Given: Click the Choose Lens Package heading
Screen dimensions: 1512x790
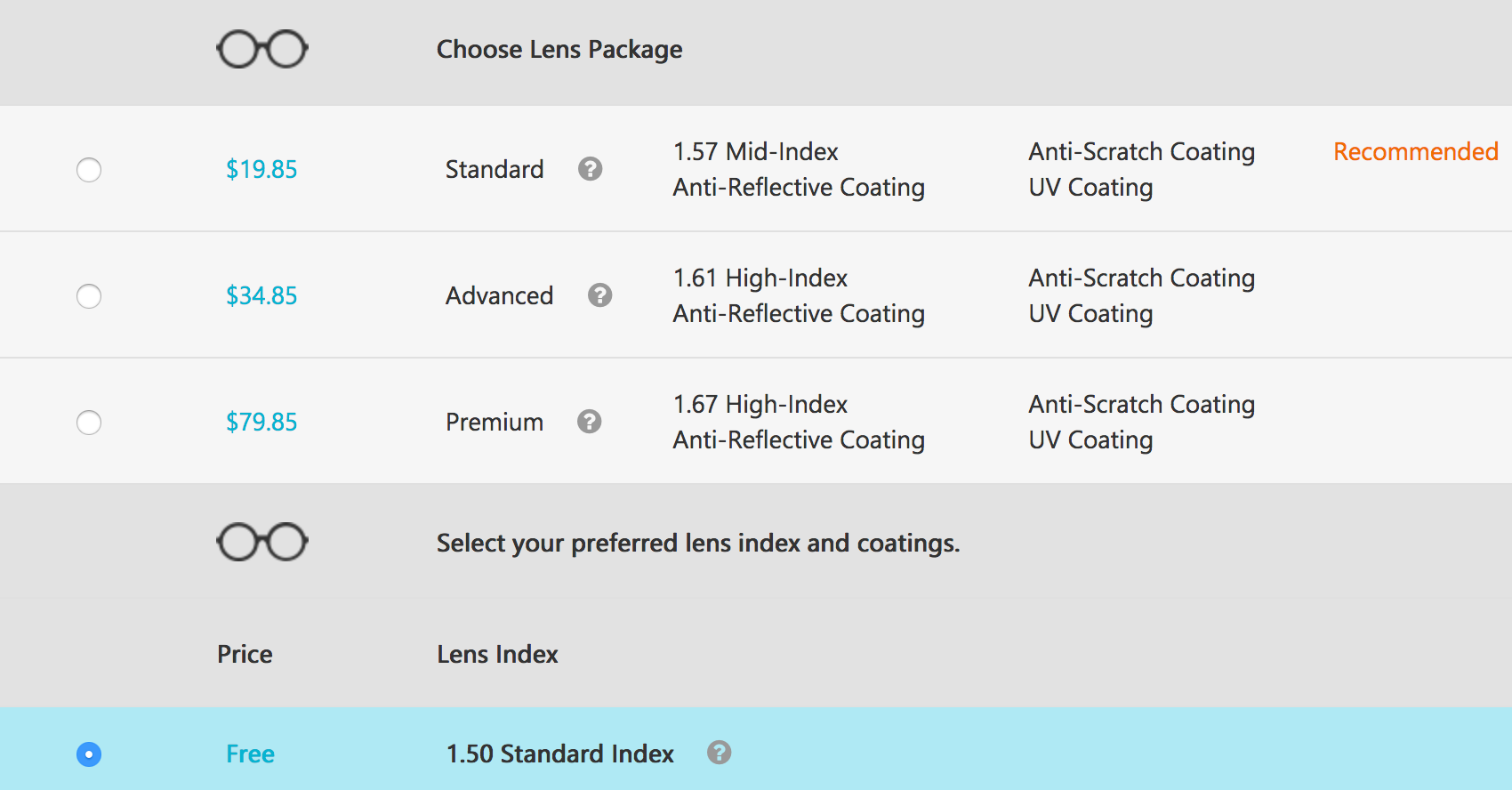Looking at the screenshot, I should coord(559,49).
